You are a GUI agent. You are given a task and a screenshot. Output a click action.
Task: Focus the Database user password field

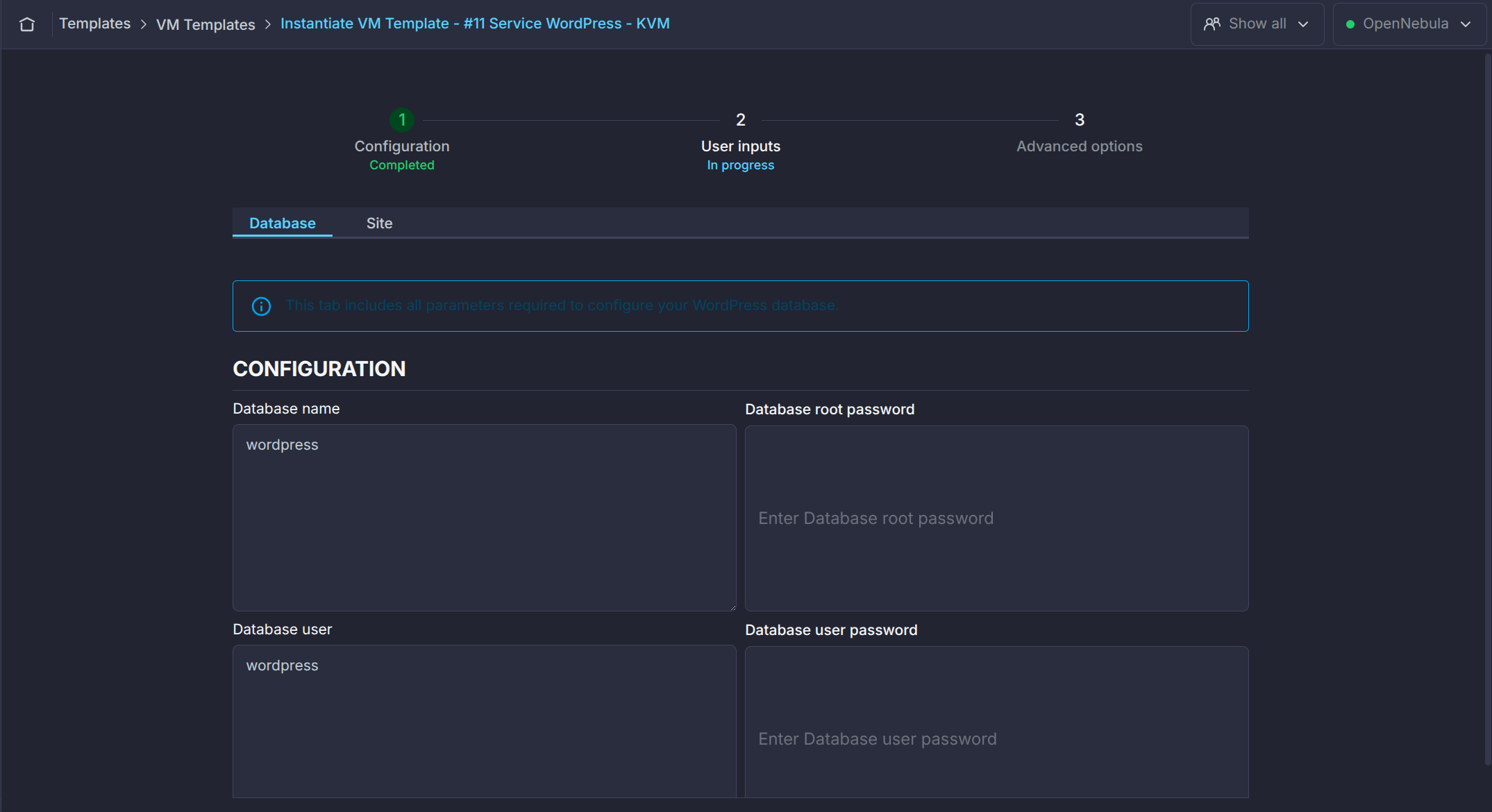pyautogui.click(x=997, y=722)
